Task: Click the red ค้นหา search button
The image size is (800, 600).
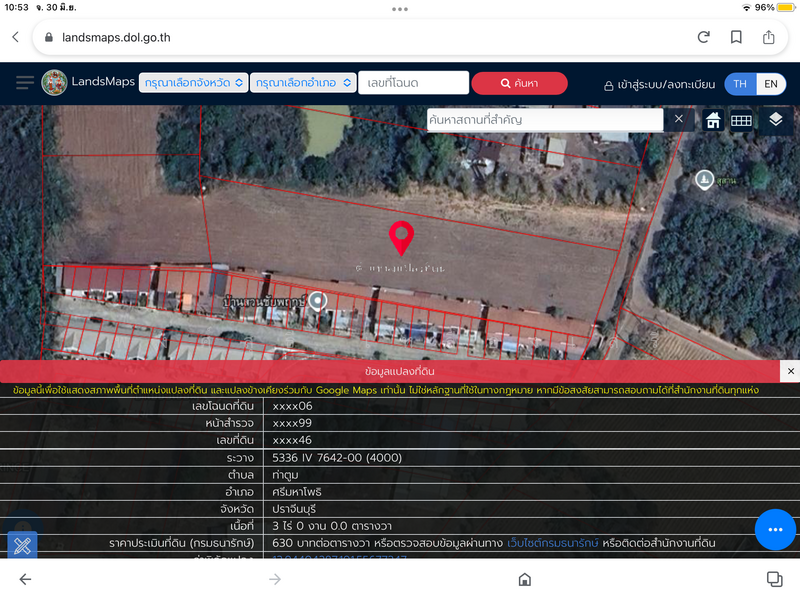Action: coord(519,83)
